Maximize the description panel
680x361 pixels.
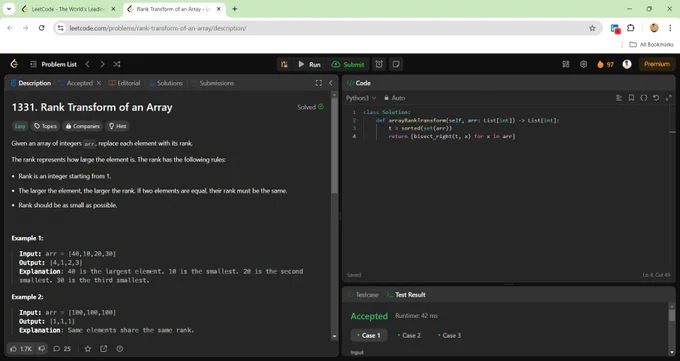319,83
